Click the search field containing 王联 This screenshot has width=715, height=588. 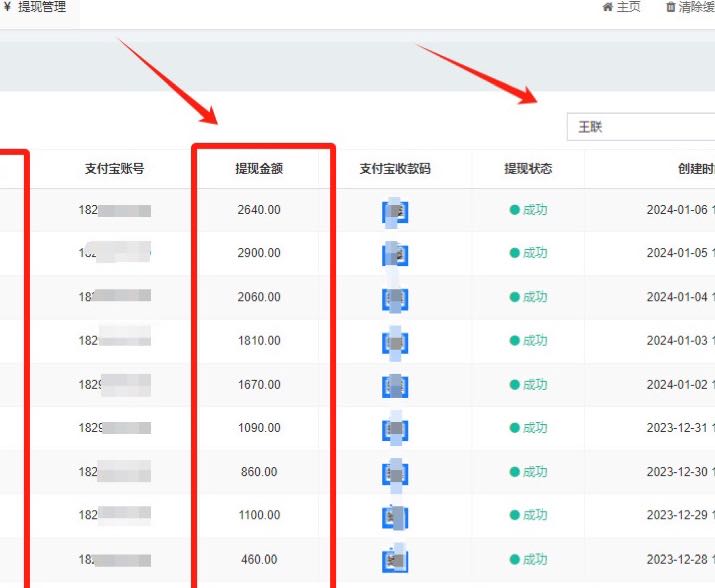click(640, 127)
